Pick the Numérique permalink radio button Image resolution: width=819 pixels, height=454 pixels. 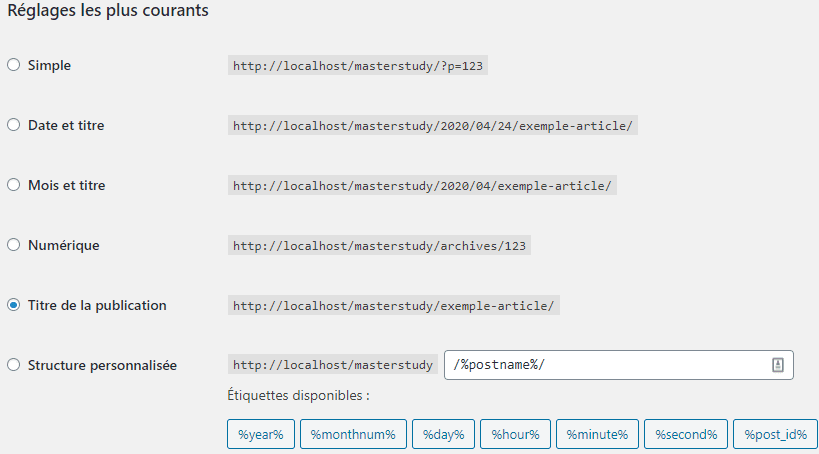14,245
